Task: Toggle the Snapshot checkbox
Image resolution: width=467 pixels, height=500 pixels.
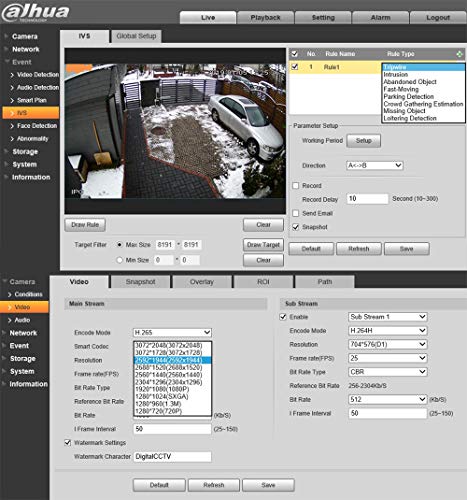Action: [x=295, y=227]
